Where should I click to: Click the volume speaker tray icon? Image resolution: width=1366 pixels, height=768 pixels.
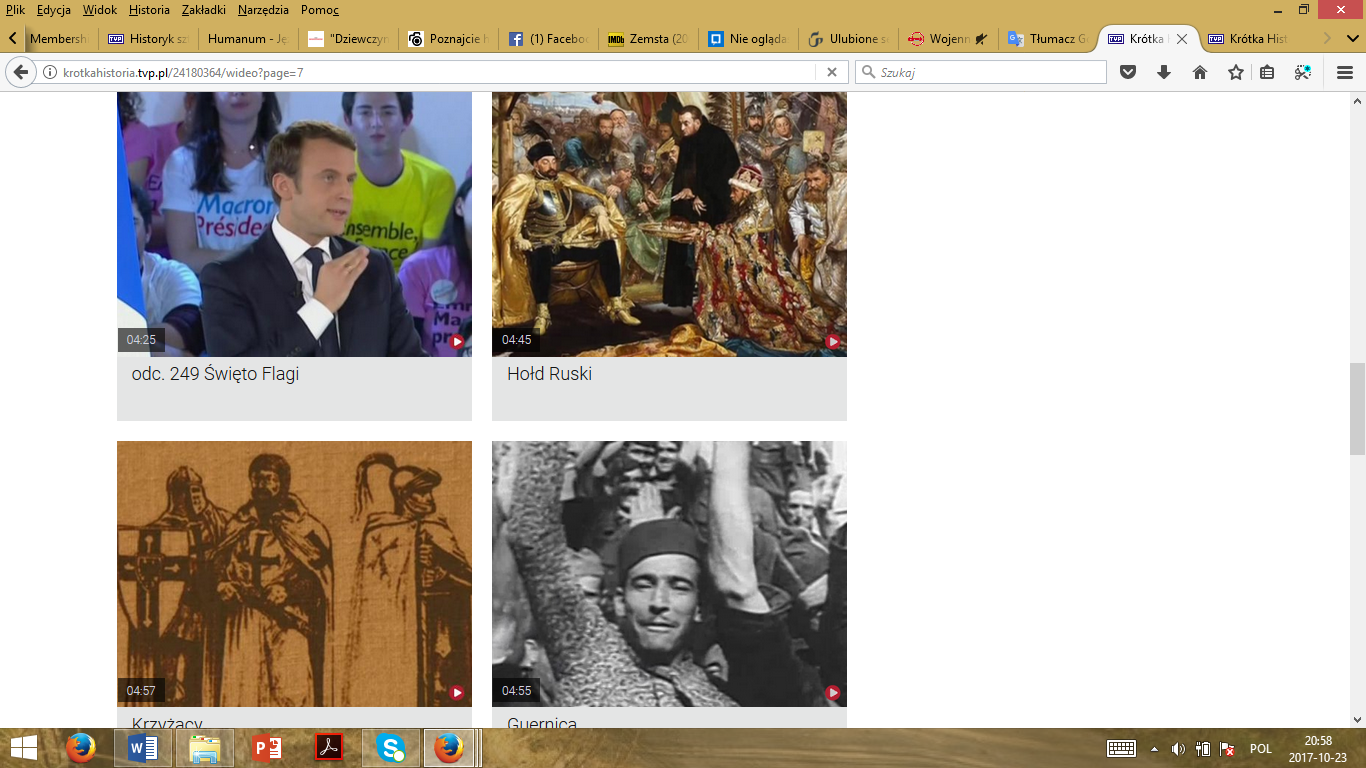coord(1178,749)
